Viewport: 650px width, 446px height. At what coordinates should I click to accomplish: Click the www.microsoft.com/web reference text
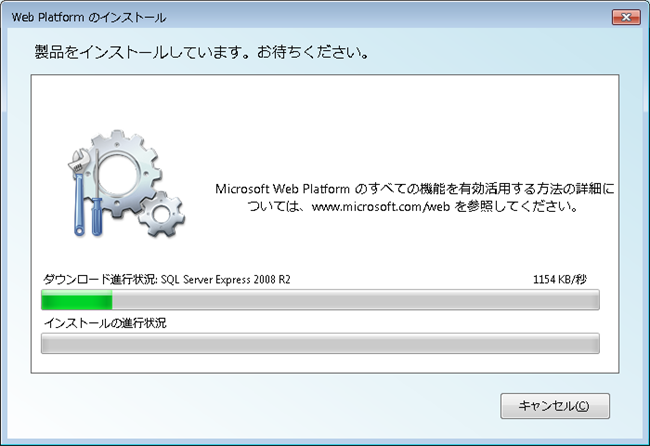tap(381, 206)
